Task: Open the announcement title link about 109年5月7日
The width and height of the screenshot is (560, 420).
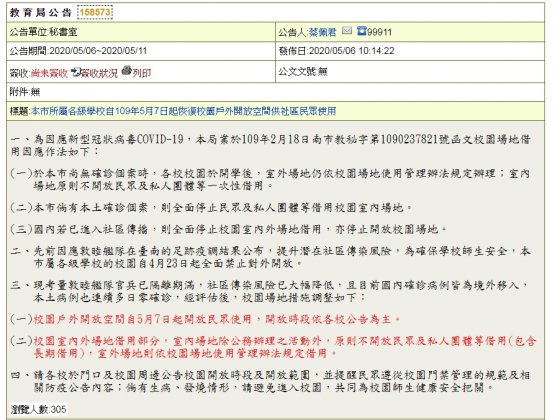Action: [x=184, y=111]
